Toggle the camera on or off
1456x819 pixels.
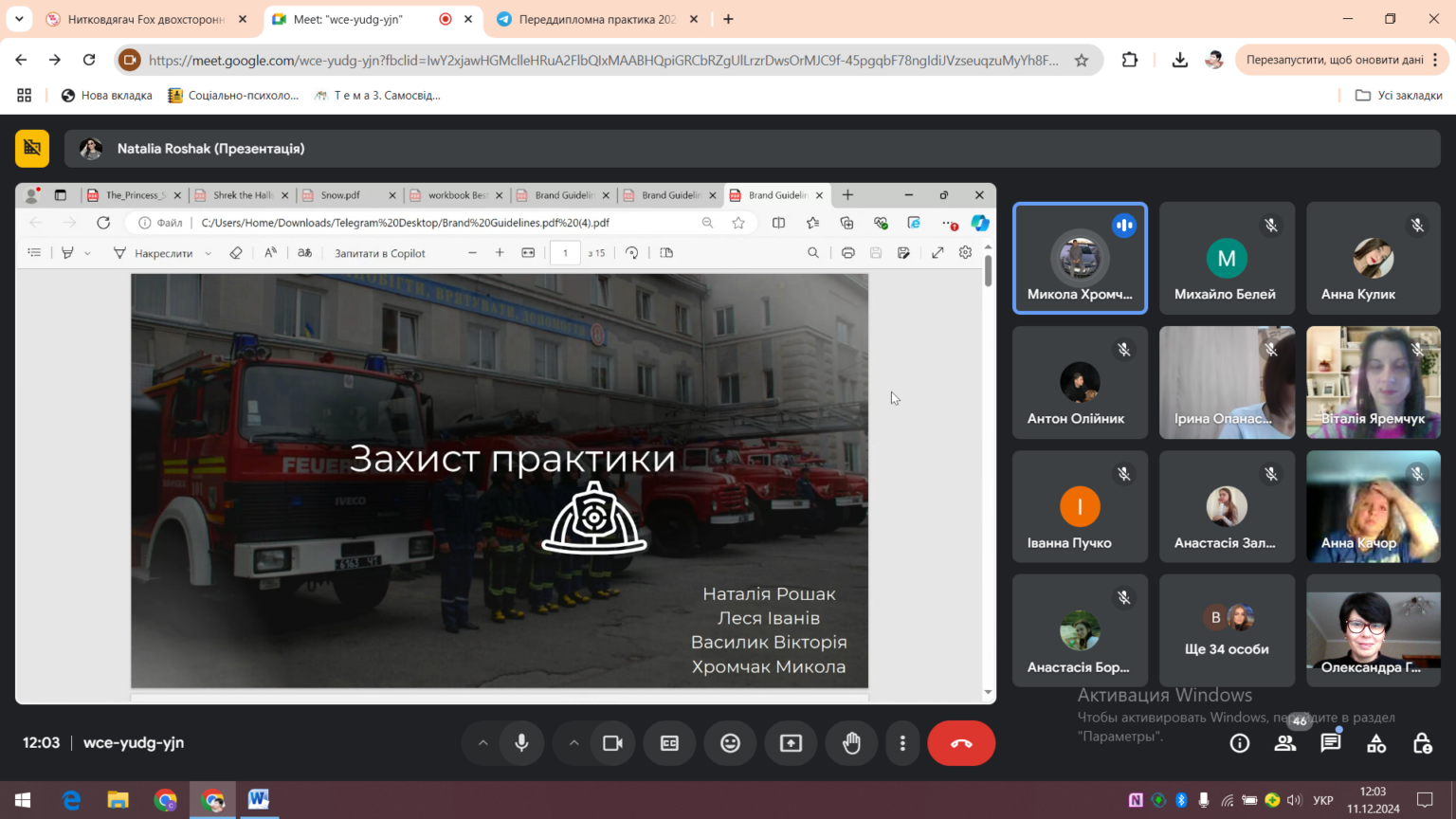pyautogui.click(x=612, y=743)
